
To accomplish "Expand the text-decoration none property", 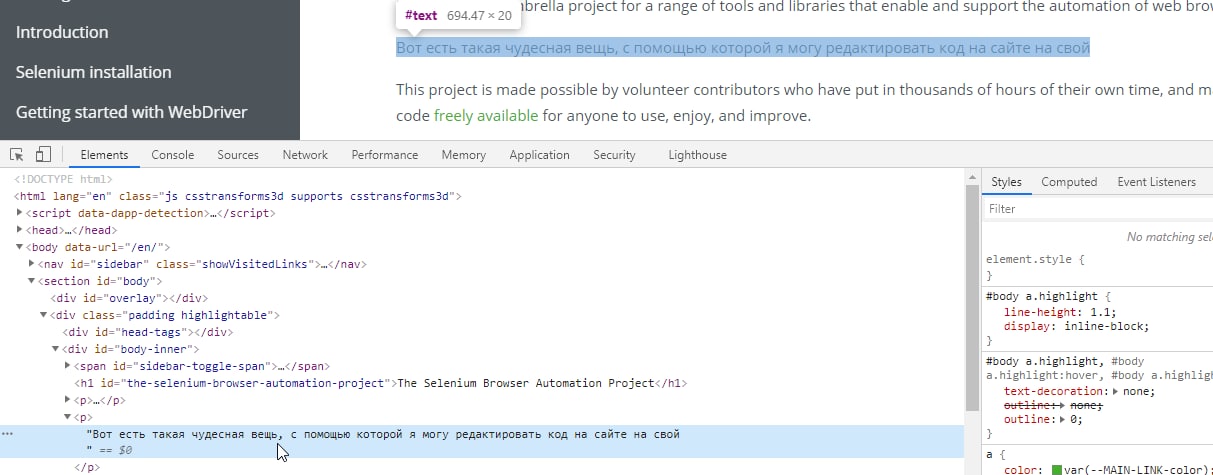I will pos(1116,392).
